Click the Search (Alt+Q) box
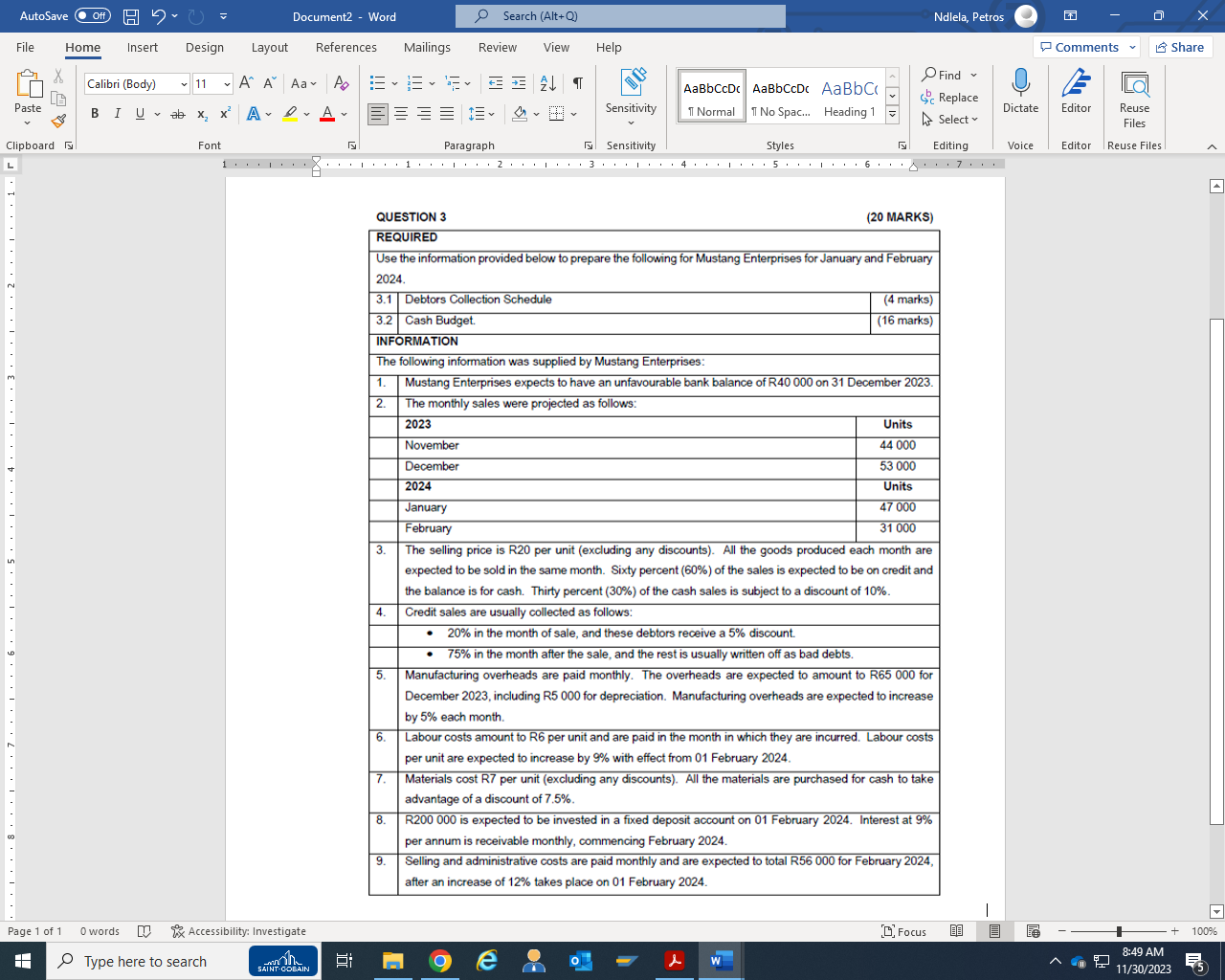This screenshot has width=1225, height=980. coord(620,16)
